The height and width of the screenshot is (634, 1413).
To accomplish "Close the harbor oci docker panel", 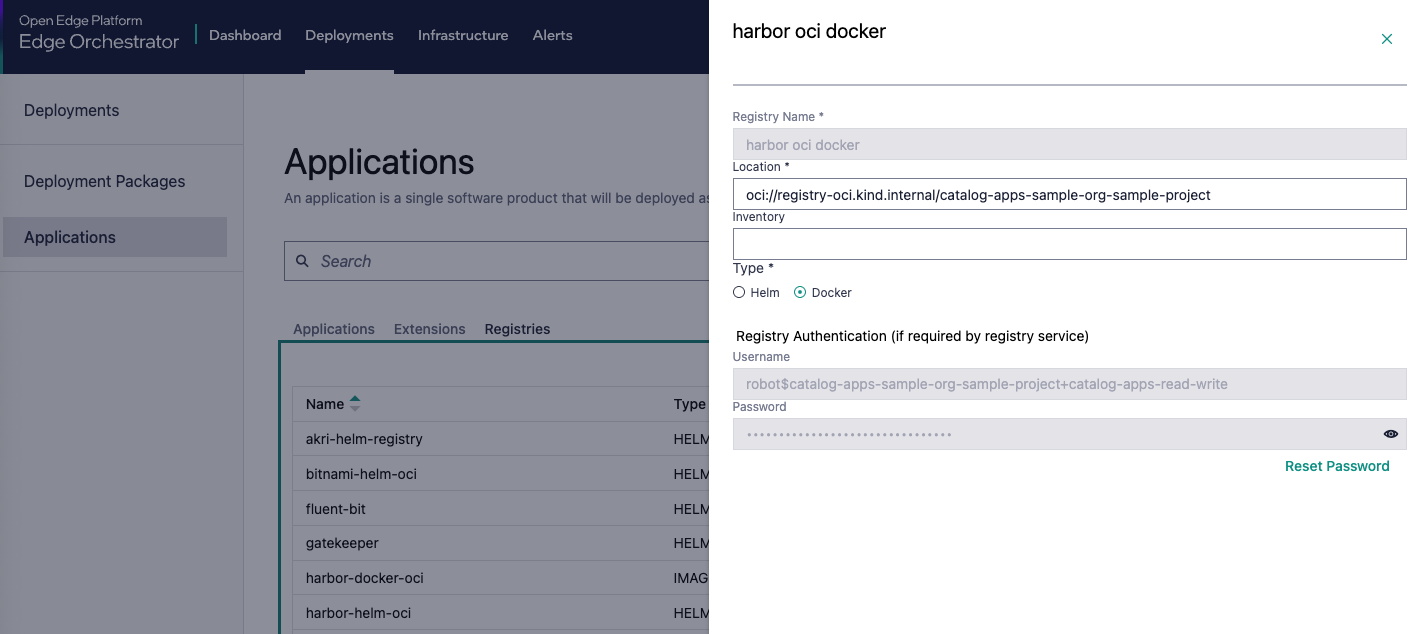I will [1386, 39].
